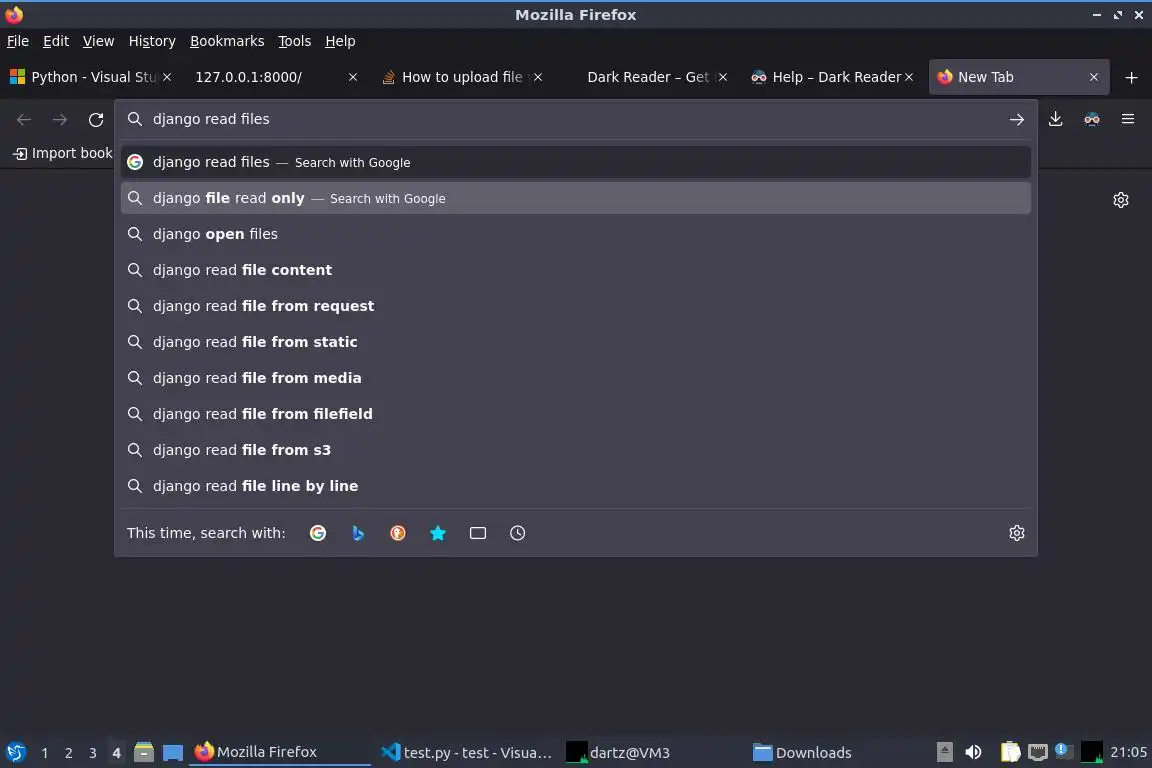Open the Help menu
The width and height of the screenshot is (1152, 768).
click(x=340, y=41)
